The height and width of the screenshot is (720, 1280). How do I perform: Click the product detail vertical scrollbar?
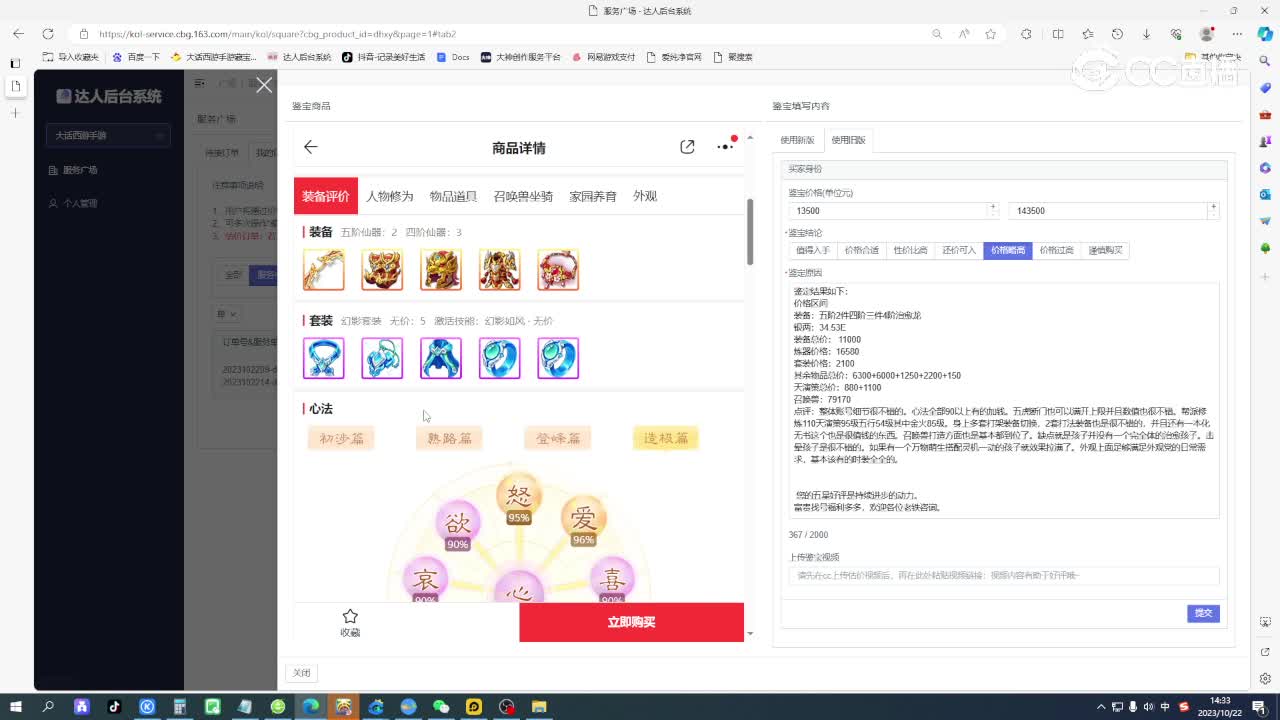click(x=751, y=232)
